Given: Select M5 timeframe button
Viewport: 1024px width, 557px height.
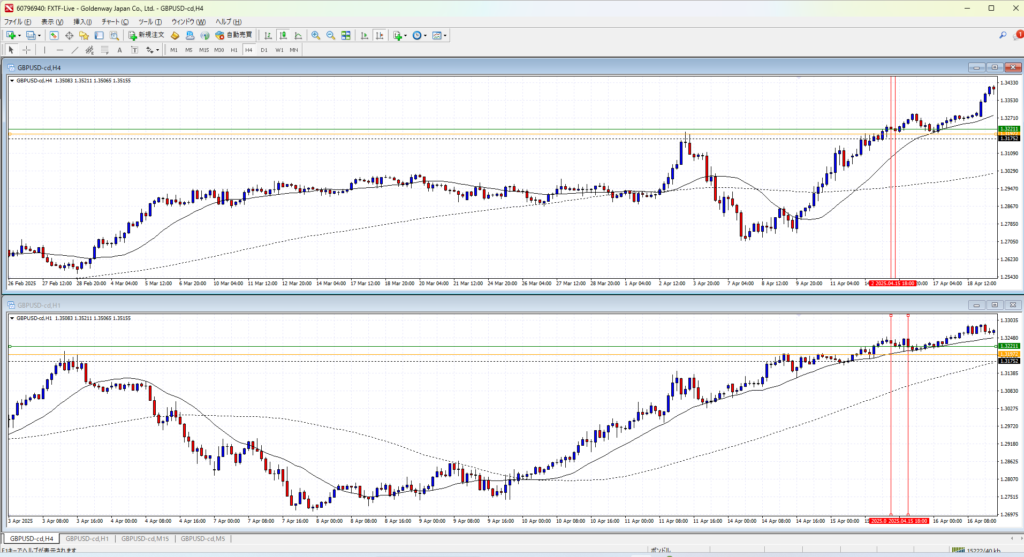Looking at the screenshot, I should (189, 49).
